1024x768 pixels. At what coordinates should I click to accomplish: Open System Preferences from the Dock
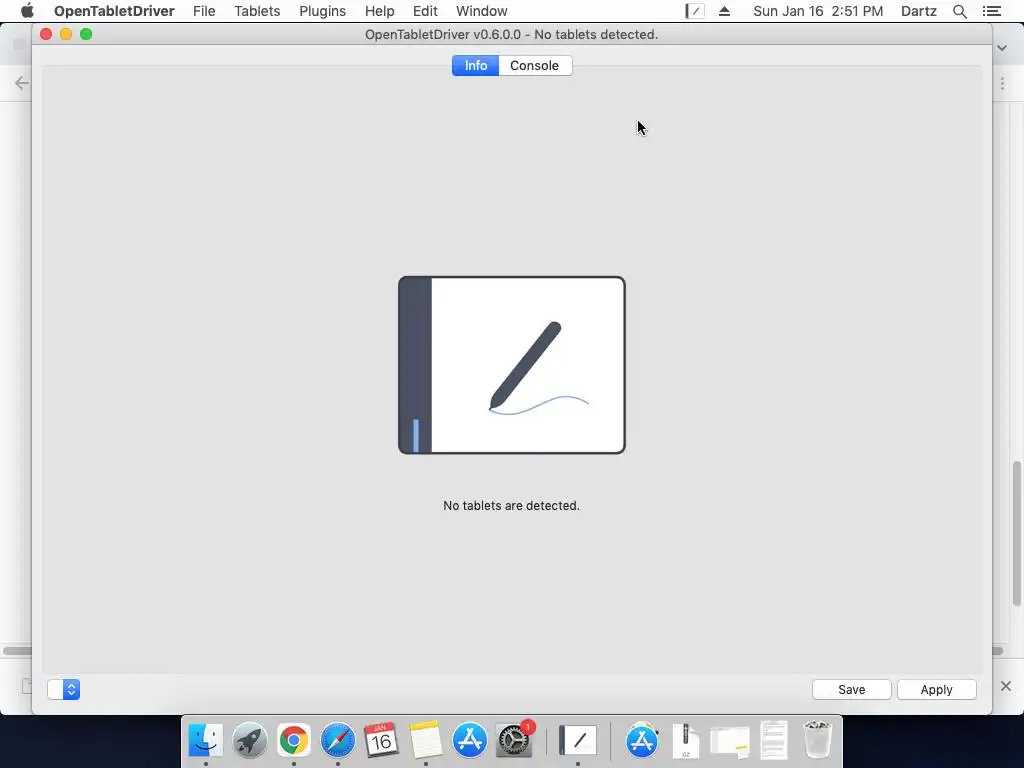point(514,740)
